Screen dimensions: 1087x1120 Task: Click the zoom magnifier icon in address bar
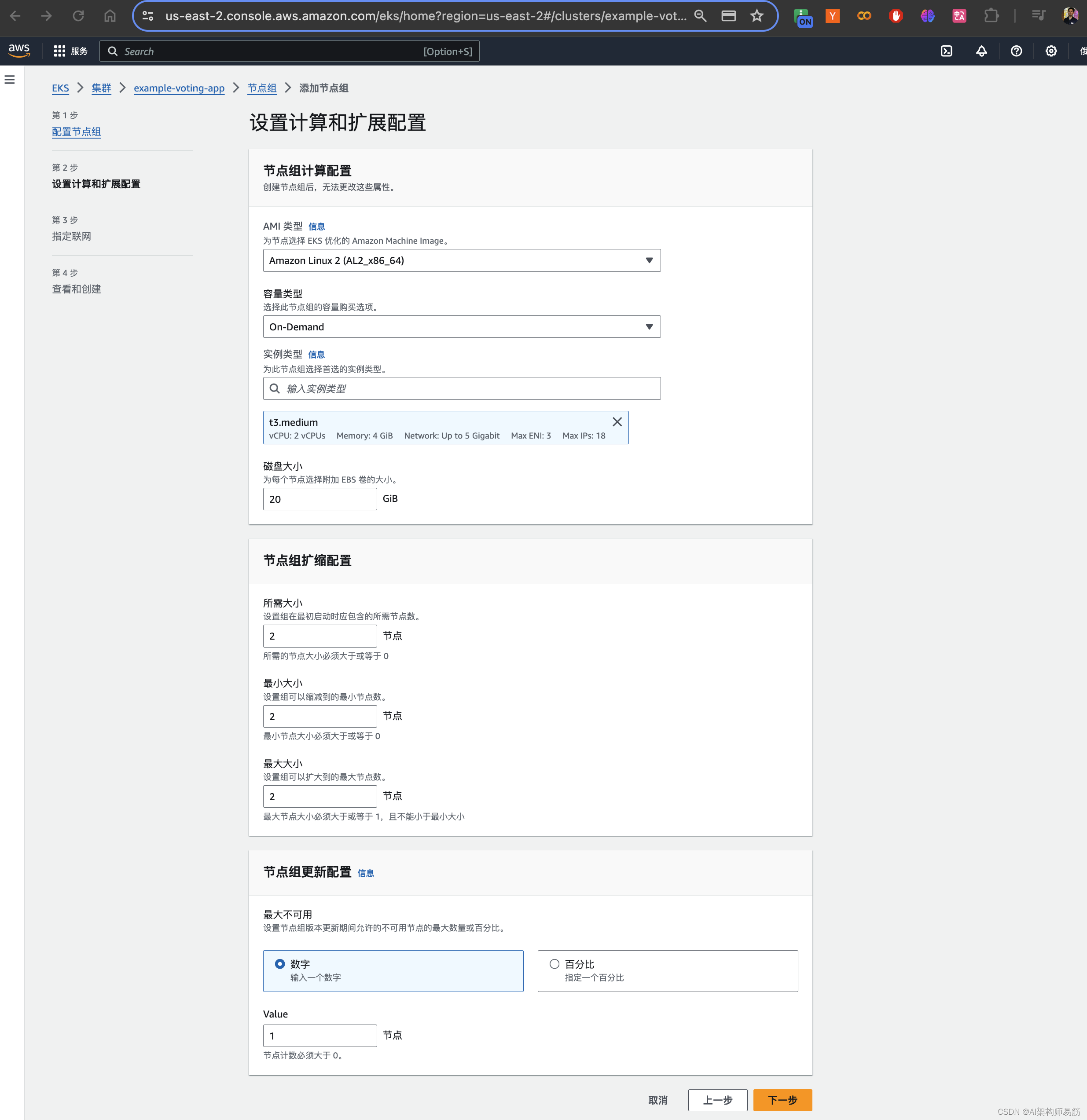click(701, 16)
